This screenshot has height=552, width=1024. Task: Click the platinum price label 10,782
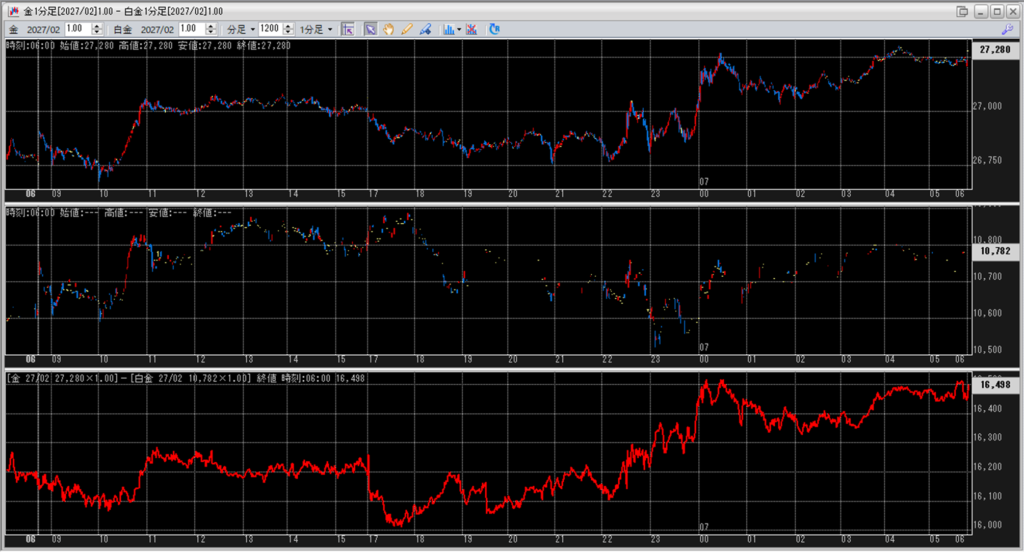(x=996, y=252)
